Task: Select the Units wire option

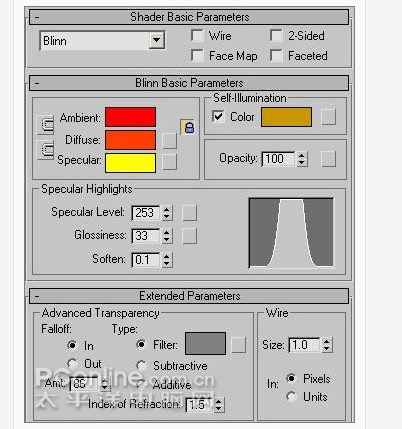Action: point(291,397)
